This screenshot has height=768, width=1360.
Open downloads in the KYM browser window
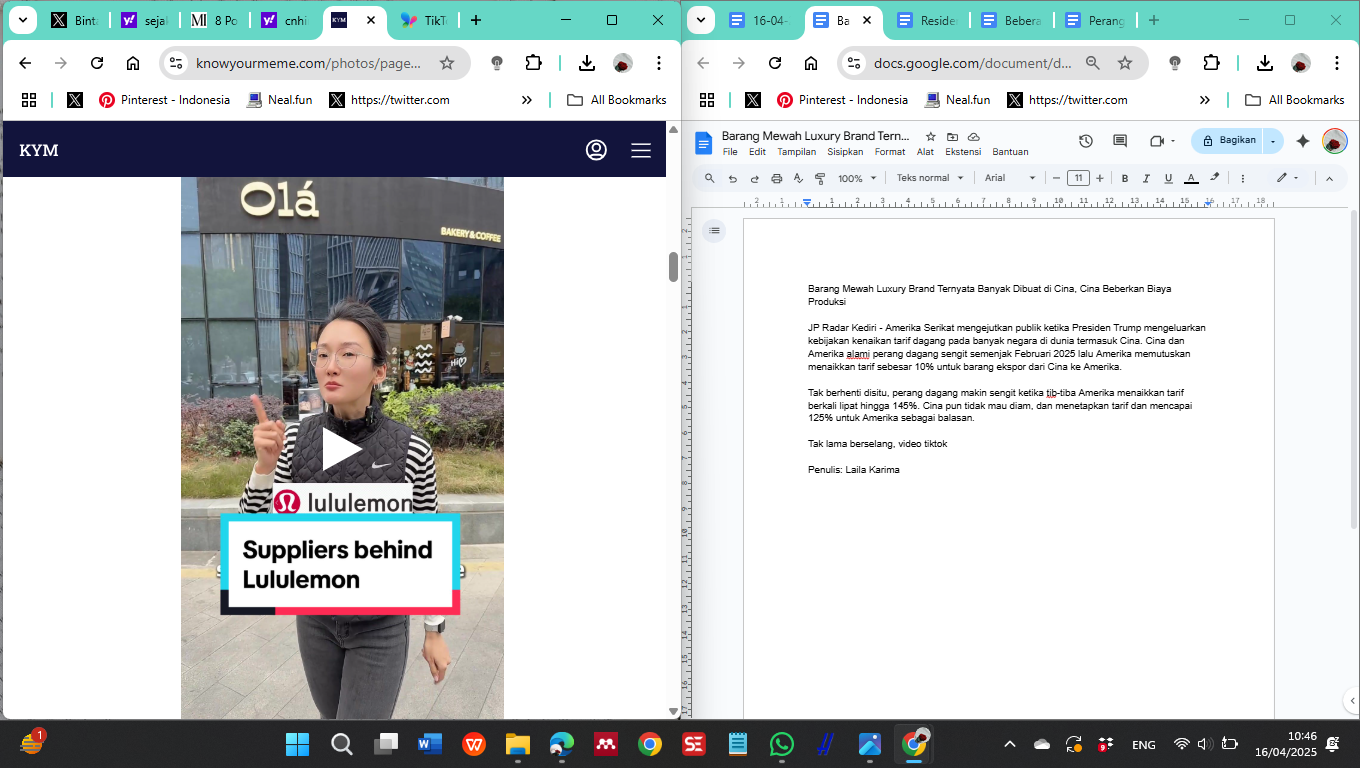click(x=587, y=63)
